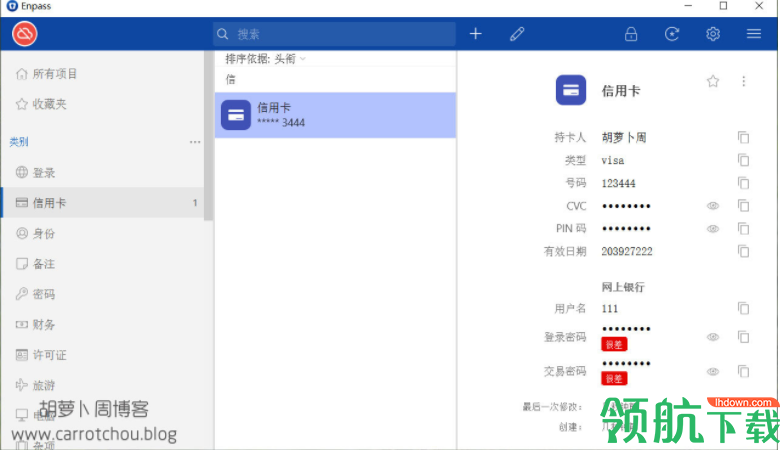Copy the 有效日期 value
Screen dimensions: 780x450
click(744, 252)
